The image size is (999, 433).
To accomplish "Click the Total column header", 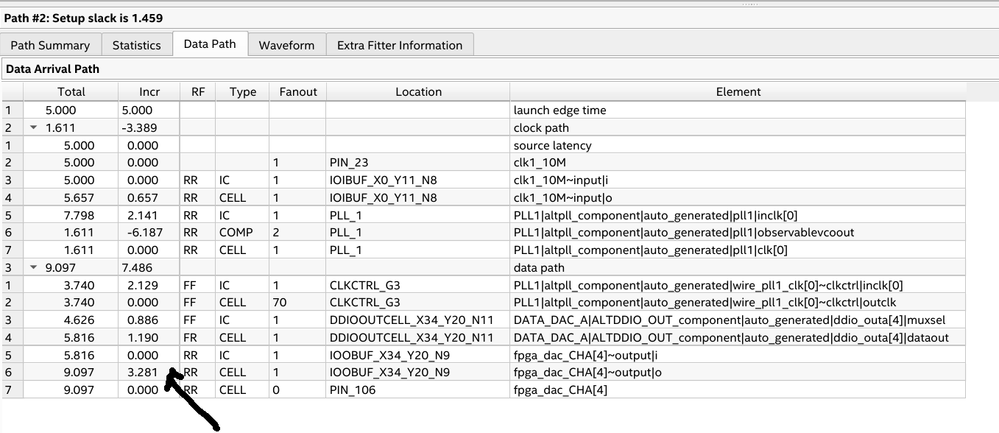I will click(x=71, y=92).
